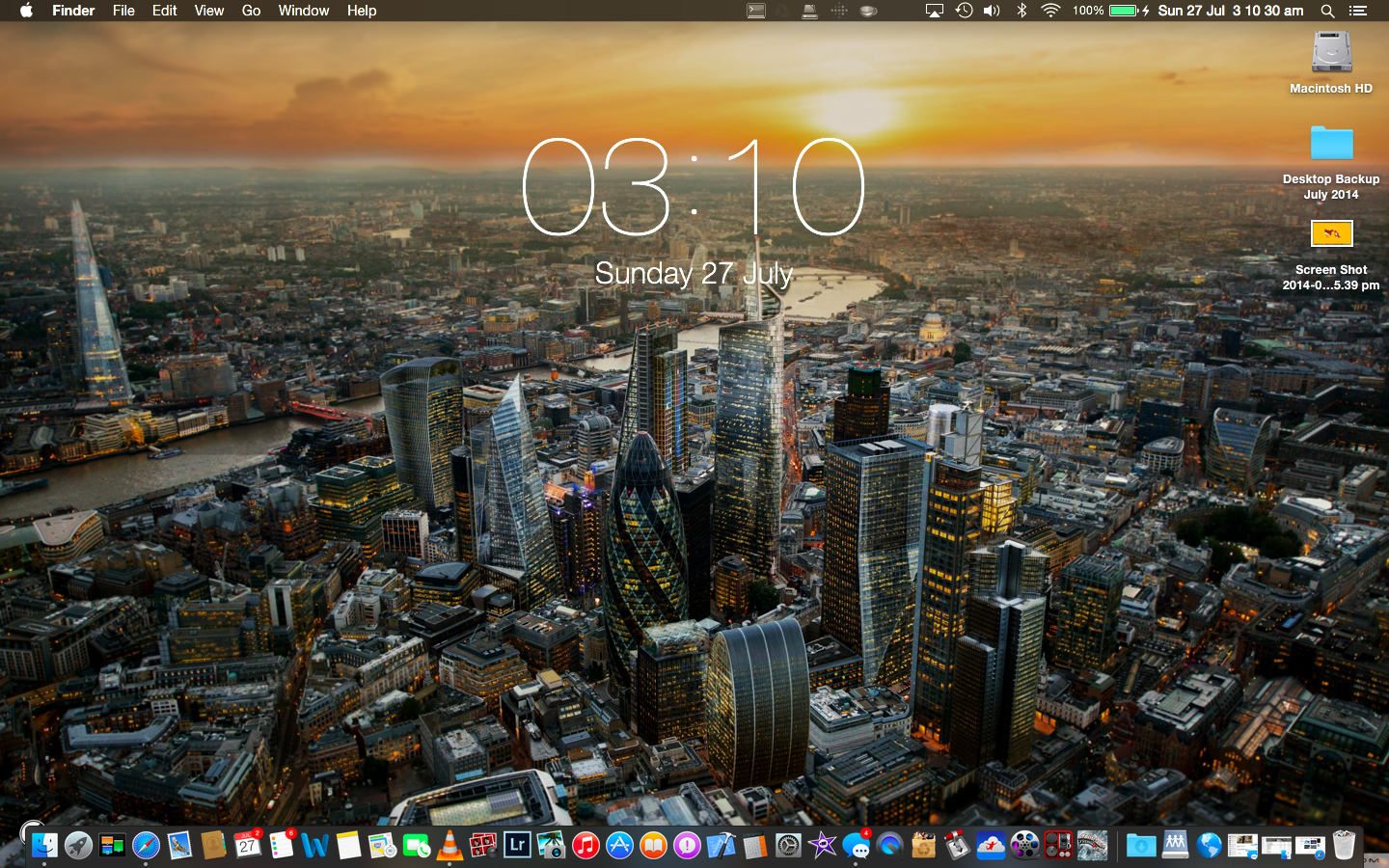Viewport: 1389px width, 868px height.
Task: Click the terminal-style menu bar icon
Action: click(756, 11)
